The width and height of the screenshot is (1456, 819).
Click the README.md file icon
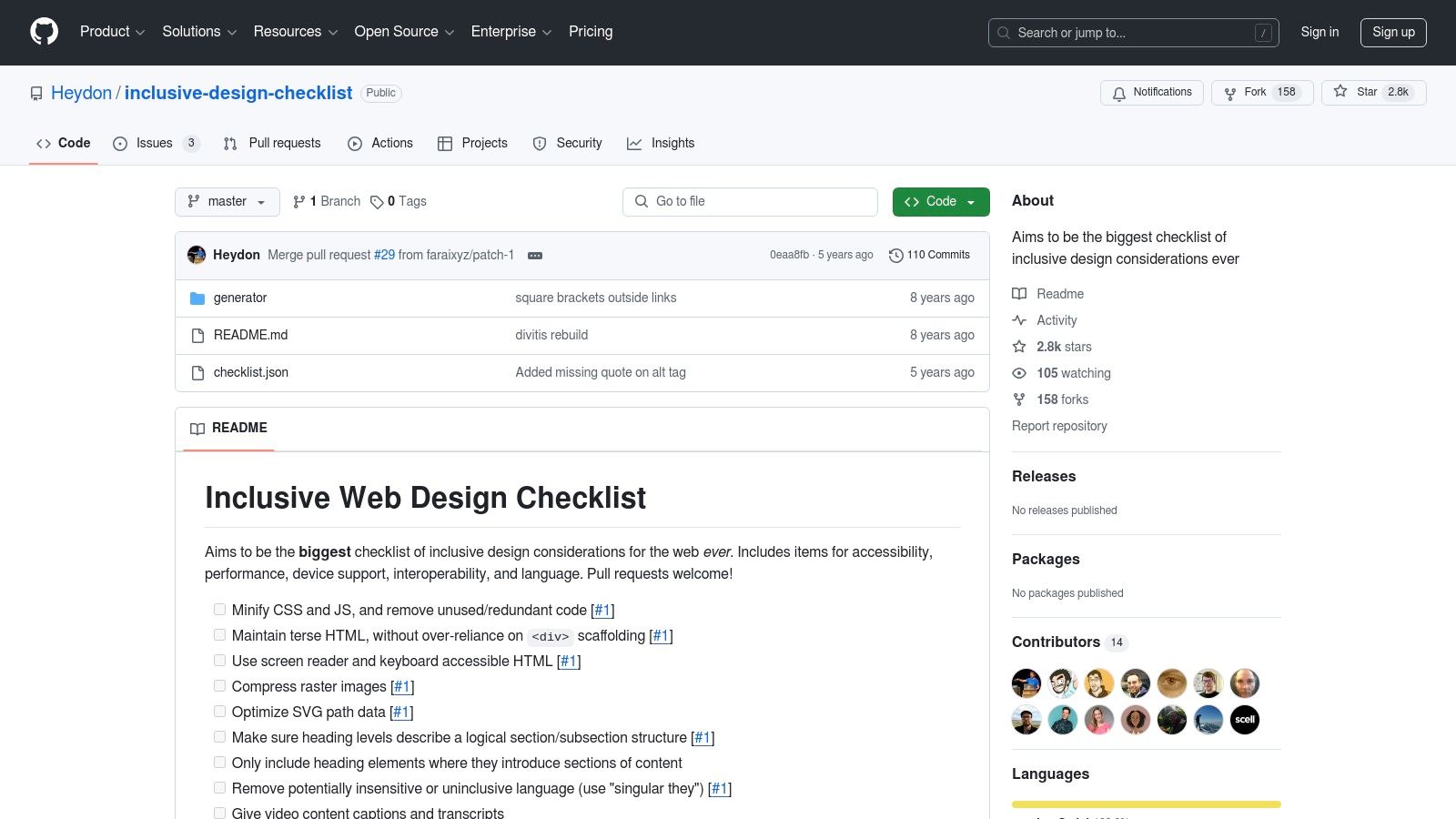(x=197, y=336)
